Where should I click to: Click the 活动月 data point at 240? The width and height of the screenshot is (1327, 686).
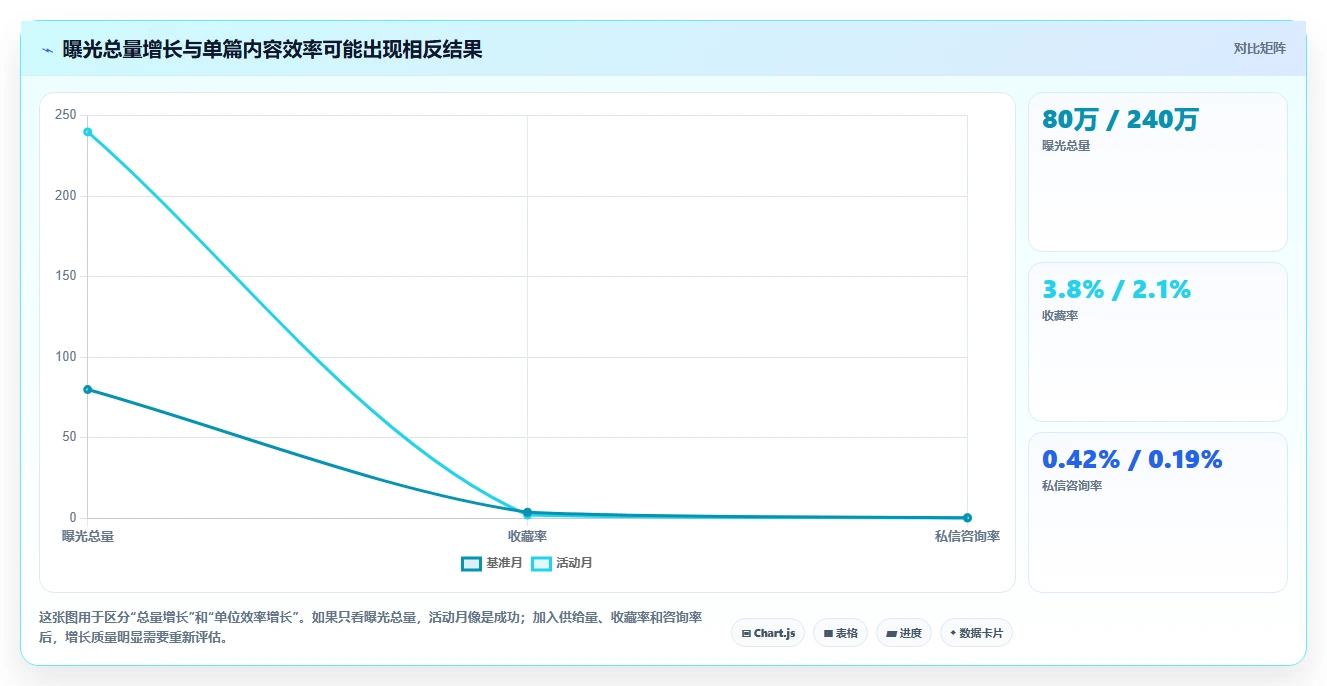tap(88, 132)
